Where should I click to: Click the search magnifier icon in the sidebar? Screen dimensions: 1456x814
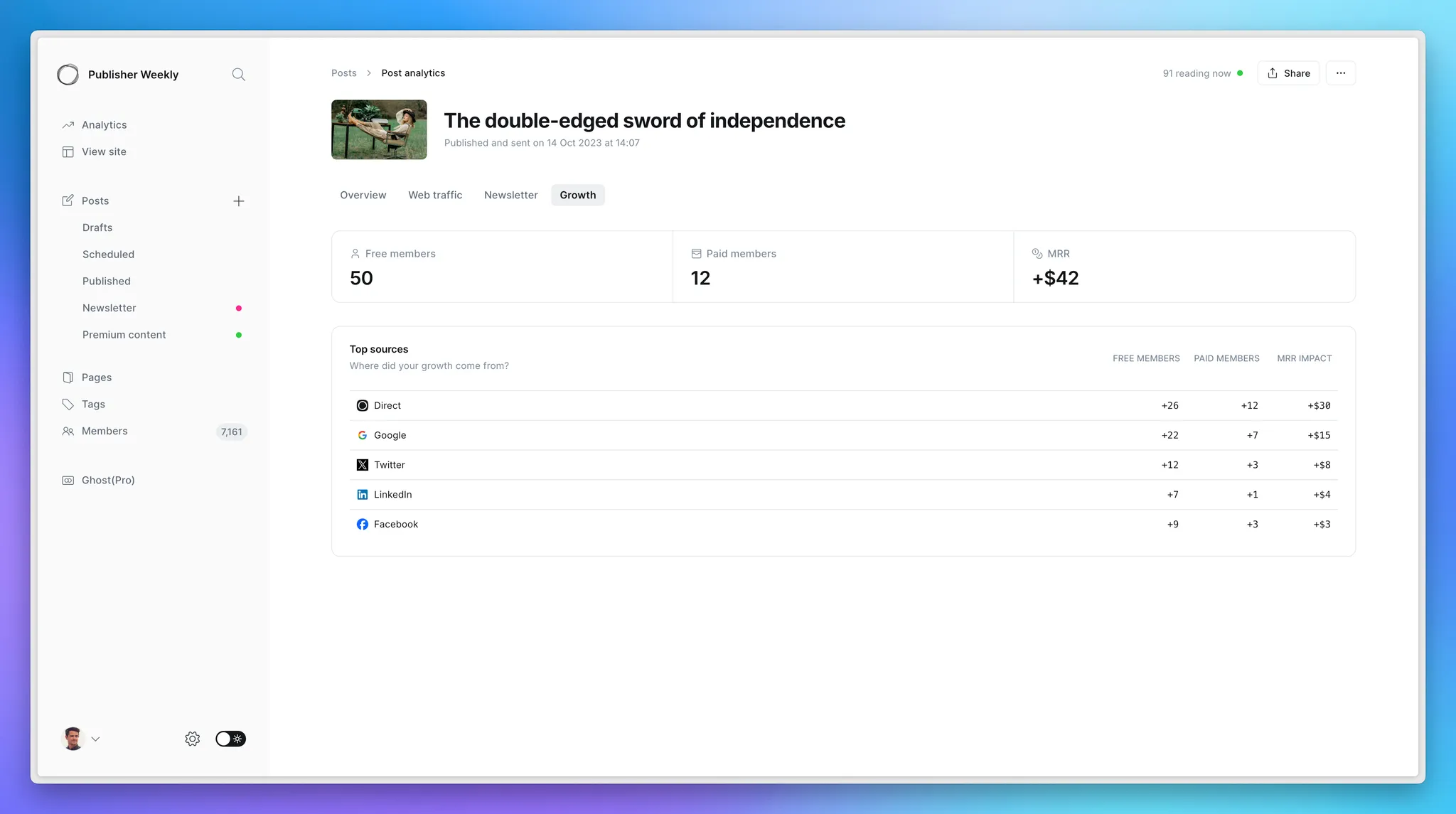[238, 75]
